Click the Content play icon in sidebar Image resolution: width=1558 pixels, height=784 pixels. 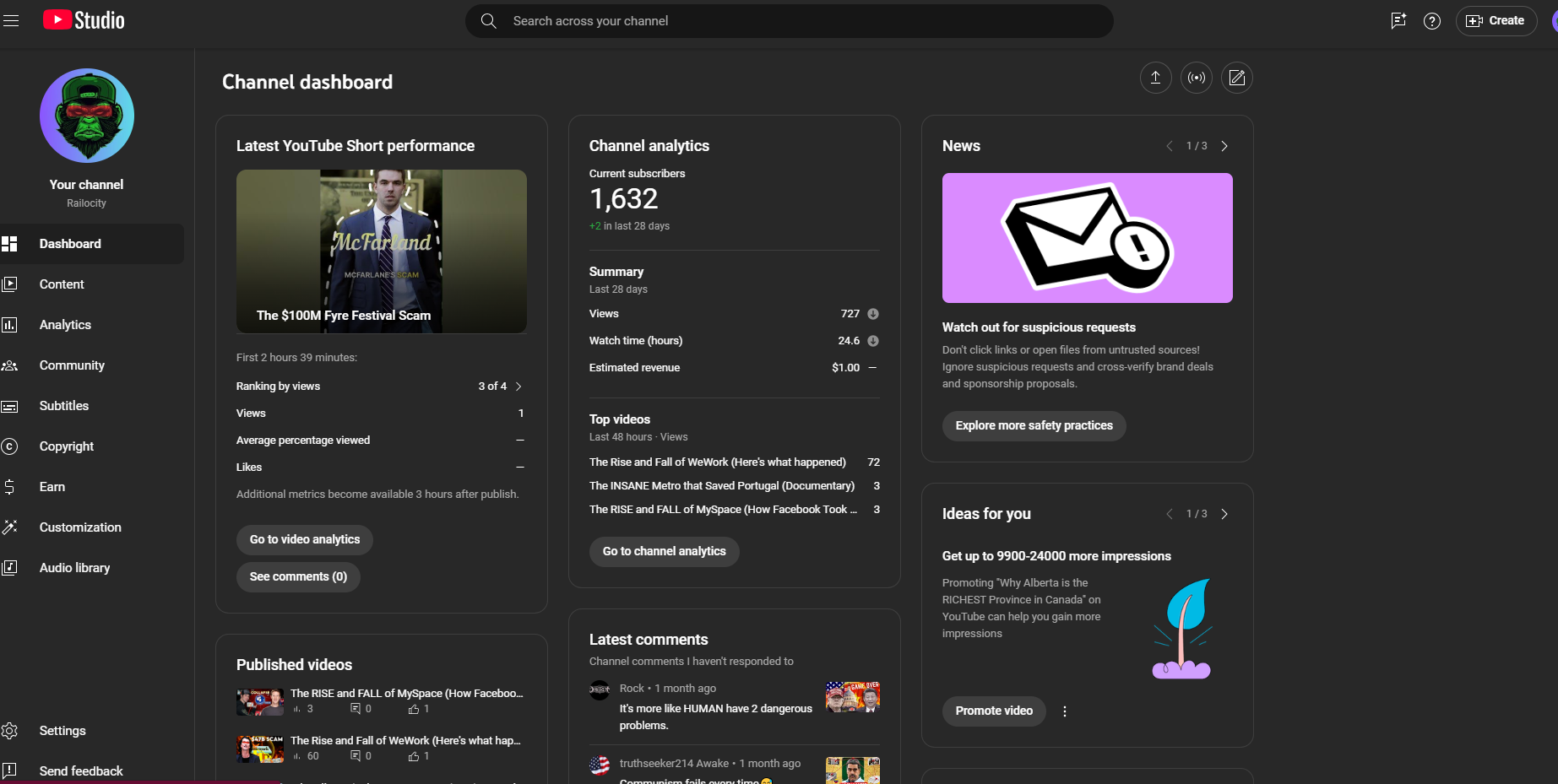pyautogui.click(x=9, y=284)
